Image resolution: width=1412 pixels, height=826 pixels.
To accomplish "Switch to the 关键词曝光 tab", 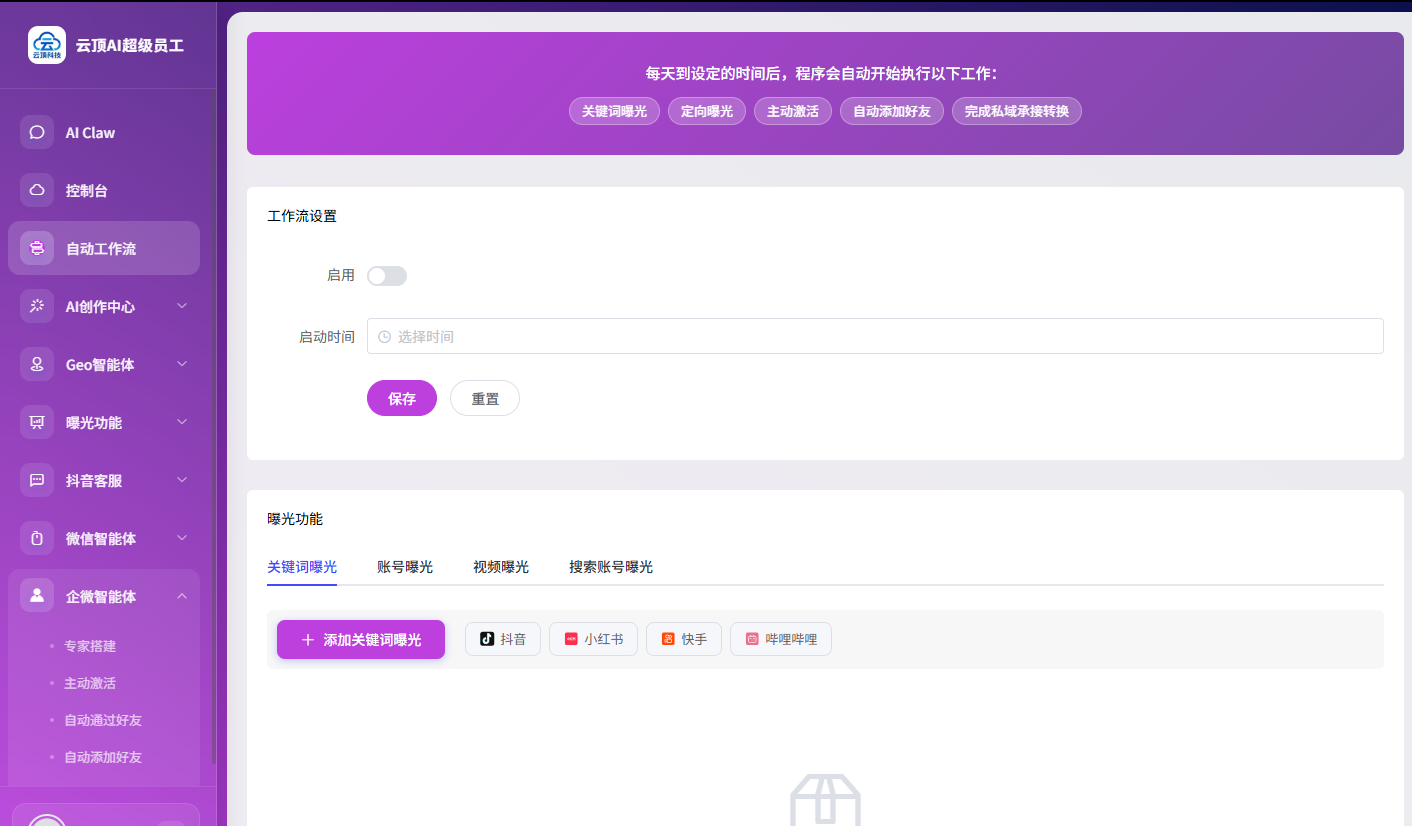I will 302,567.
